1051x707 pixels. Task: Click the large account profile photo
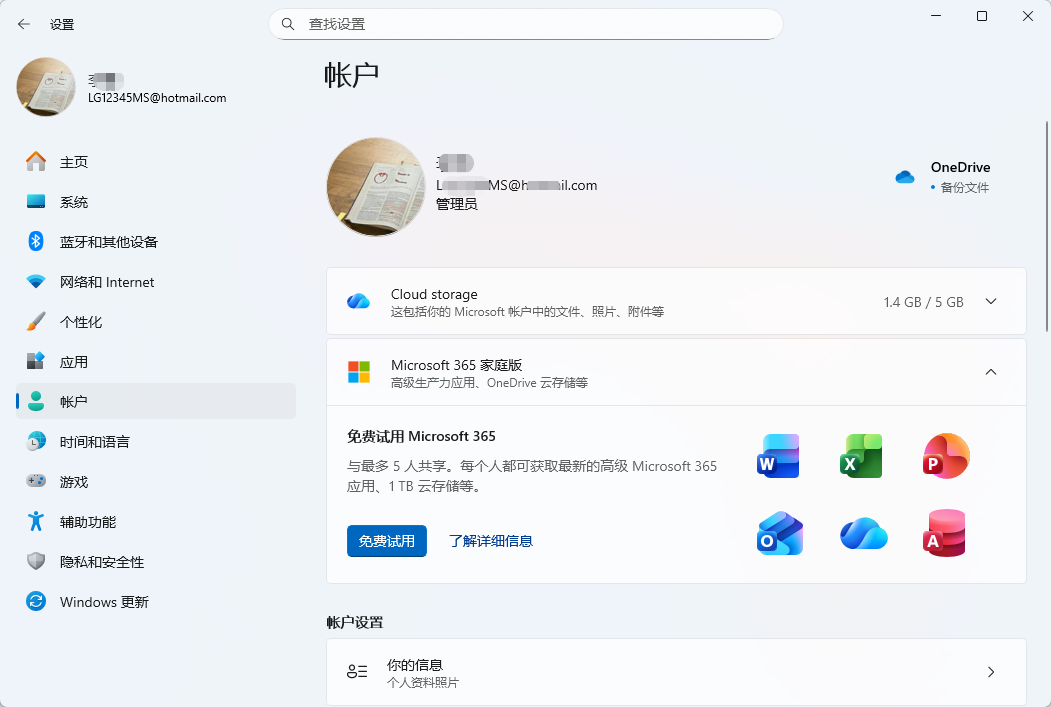[x=377, y=187]
